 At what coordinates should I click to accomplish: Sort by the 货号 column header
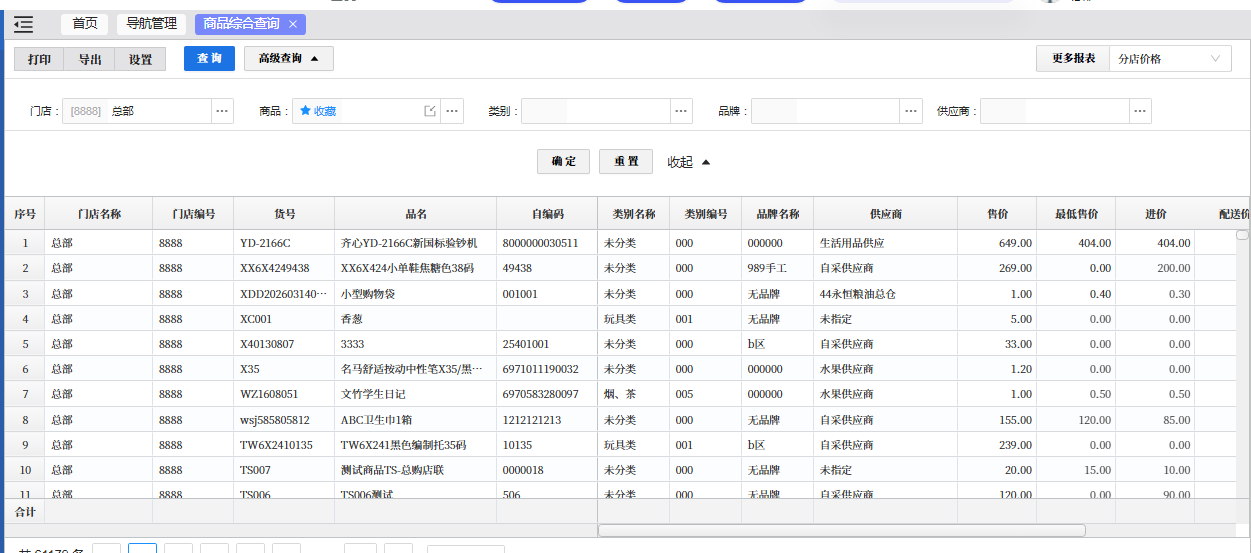click(x=284, y=214)
